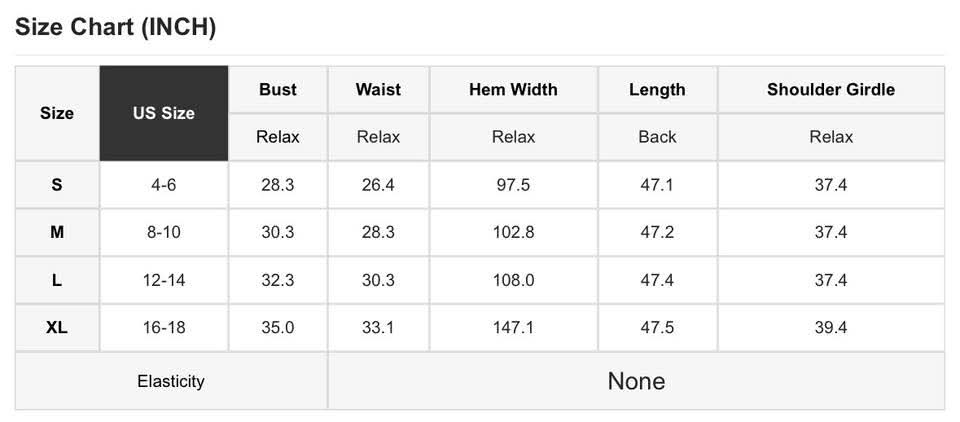Select the S size row label

tap(57, 185)
